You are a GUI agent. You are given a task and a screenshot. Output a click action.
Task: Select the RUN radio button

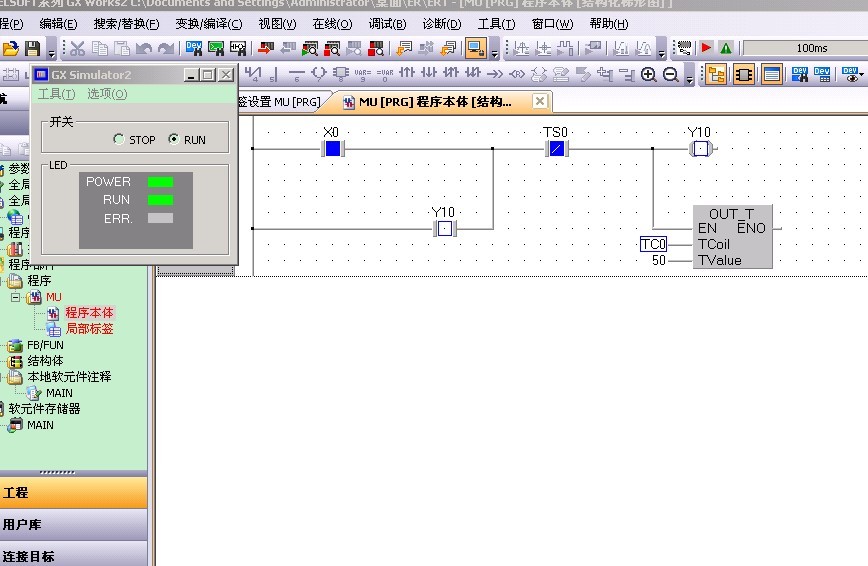[174, 140]
